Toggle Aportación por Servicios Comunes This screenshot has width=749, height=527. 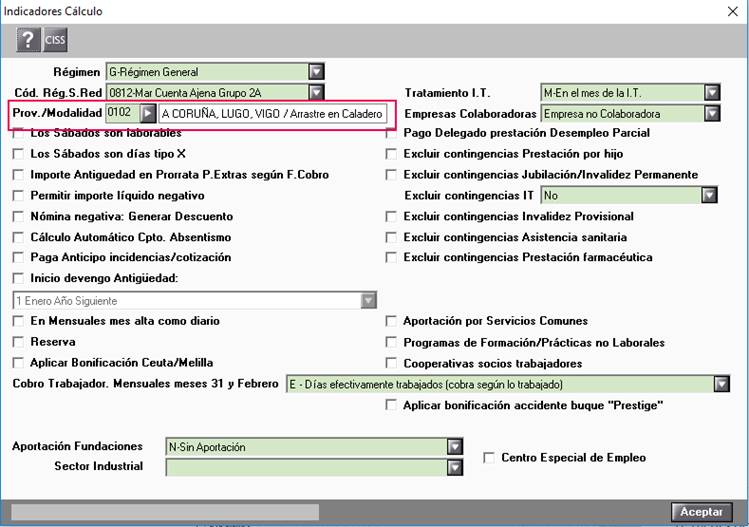tap(391, 321)
